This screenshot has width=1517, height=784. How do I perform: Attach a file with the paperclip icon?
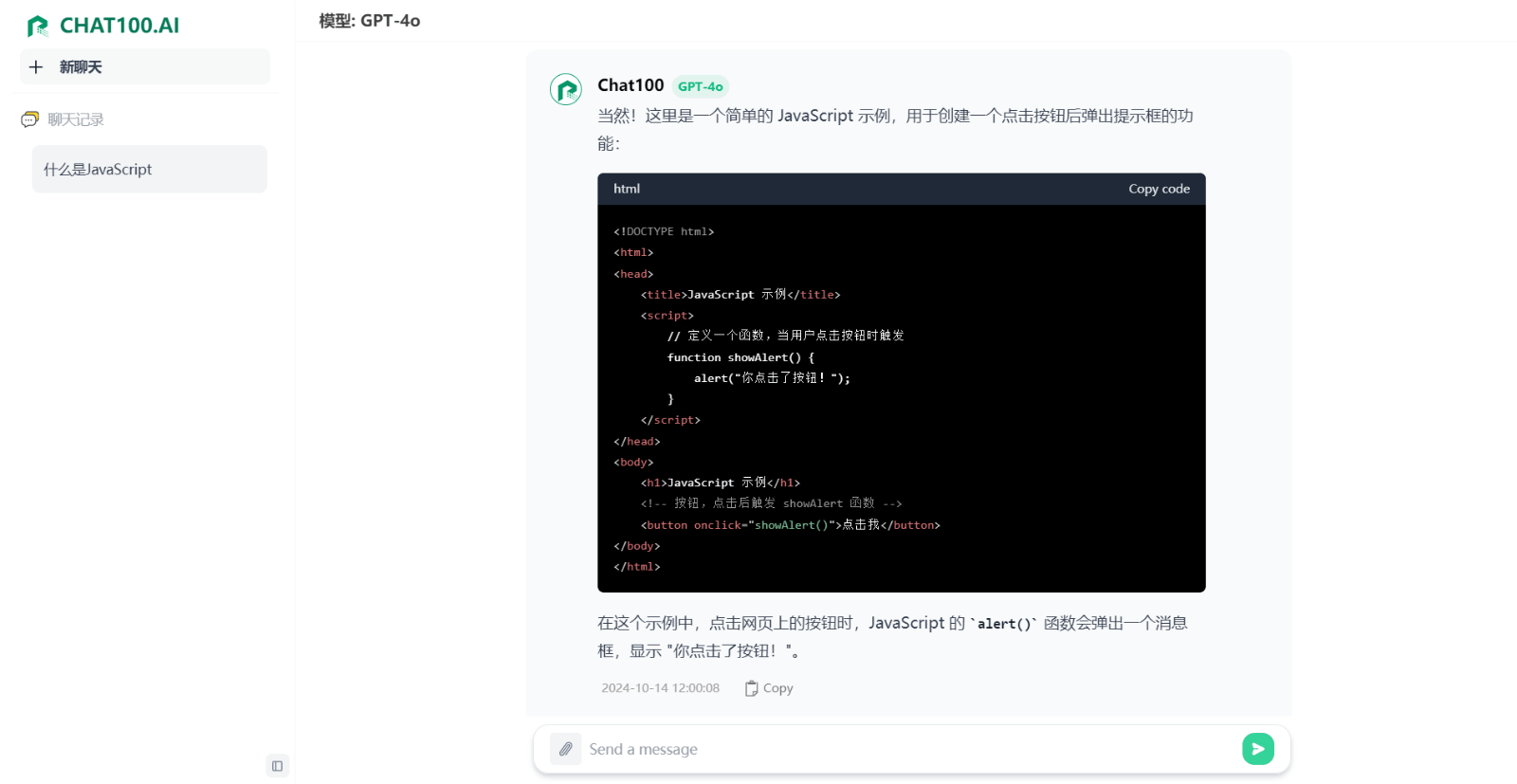coord(566,749)
